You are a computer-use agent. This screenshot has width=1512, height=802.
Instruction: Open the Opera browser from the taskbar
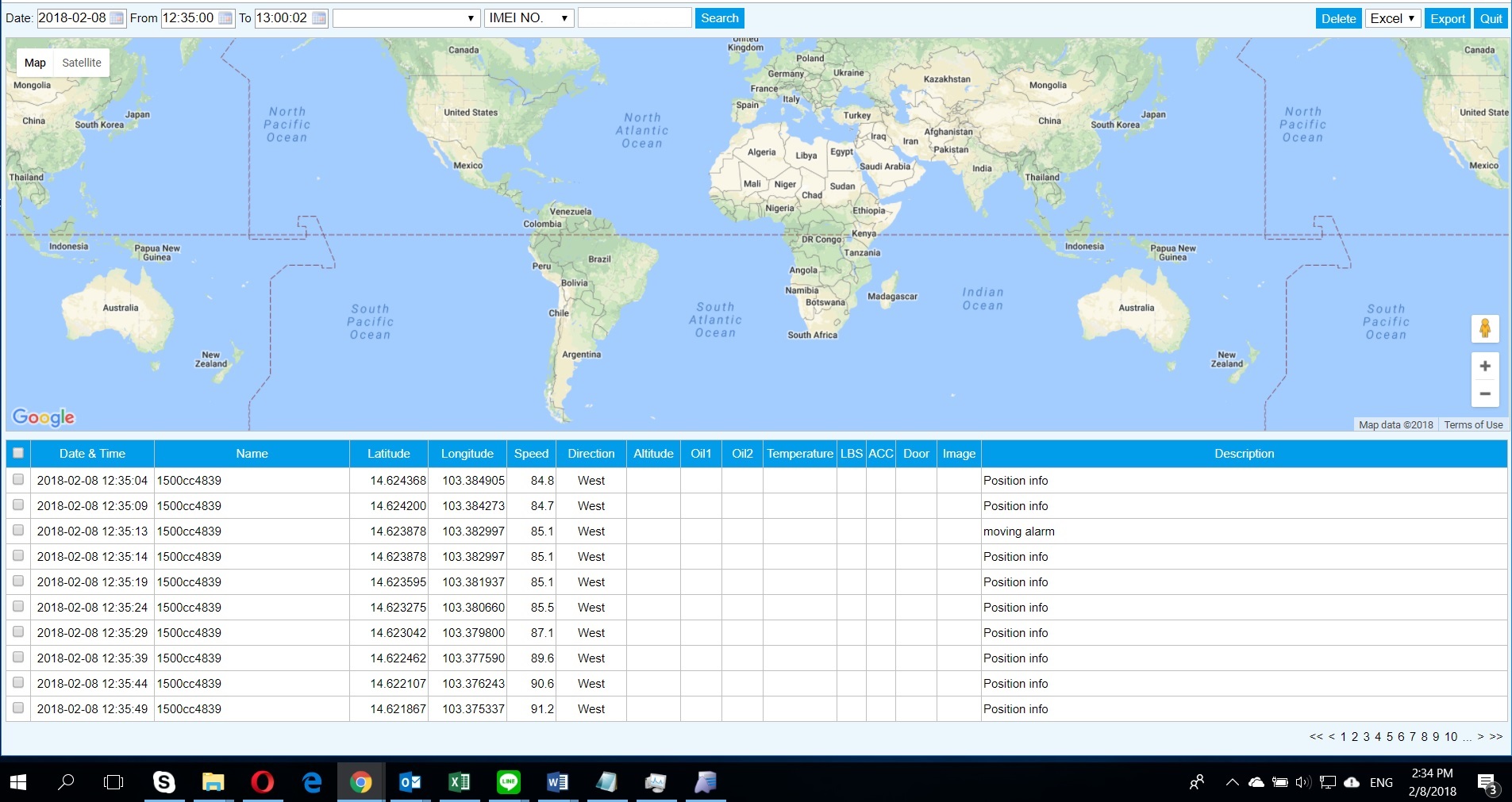[x=262, y=782]
